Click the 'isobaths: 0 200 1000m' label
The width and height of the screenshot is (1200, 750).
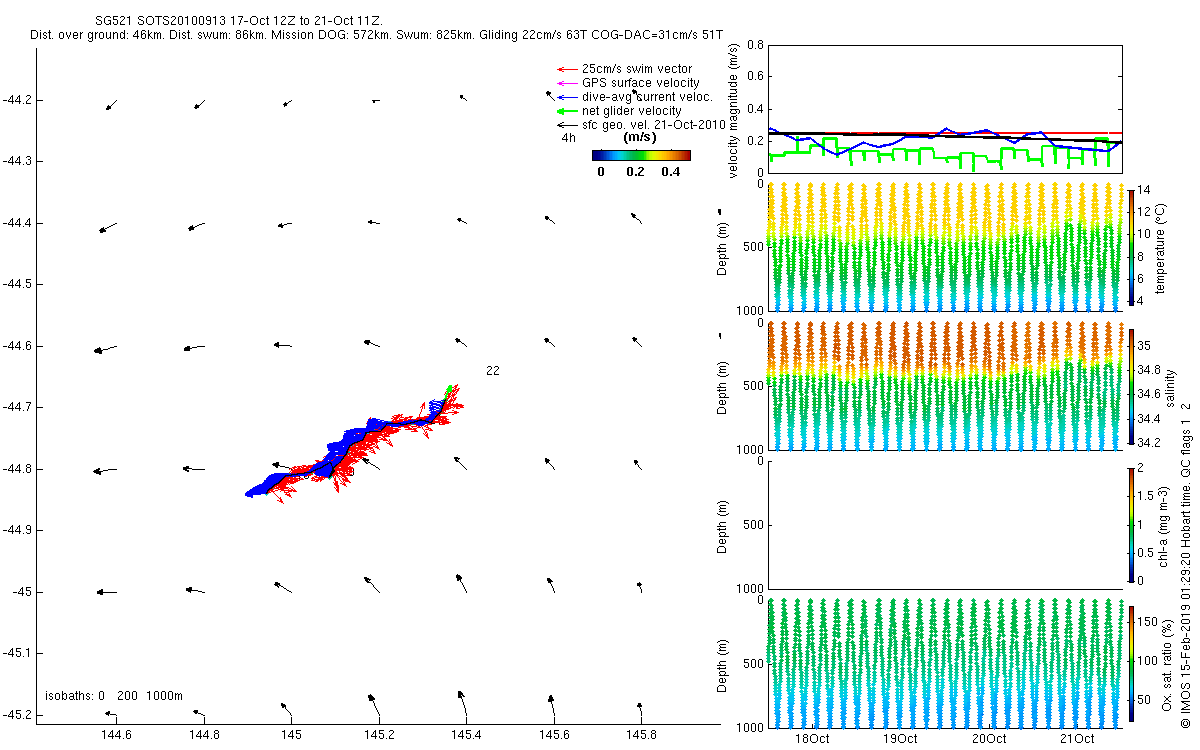pos(113,695)
